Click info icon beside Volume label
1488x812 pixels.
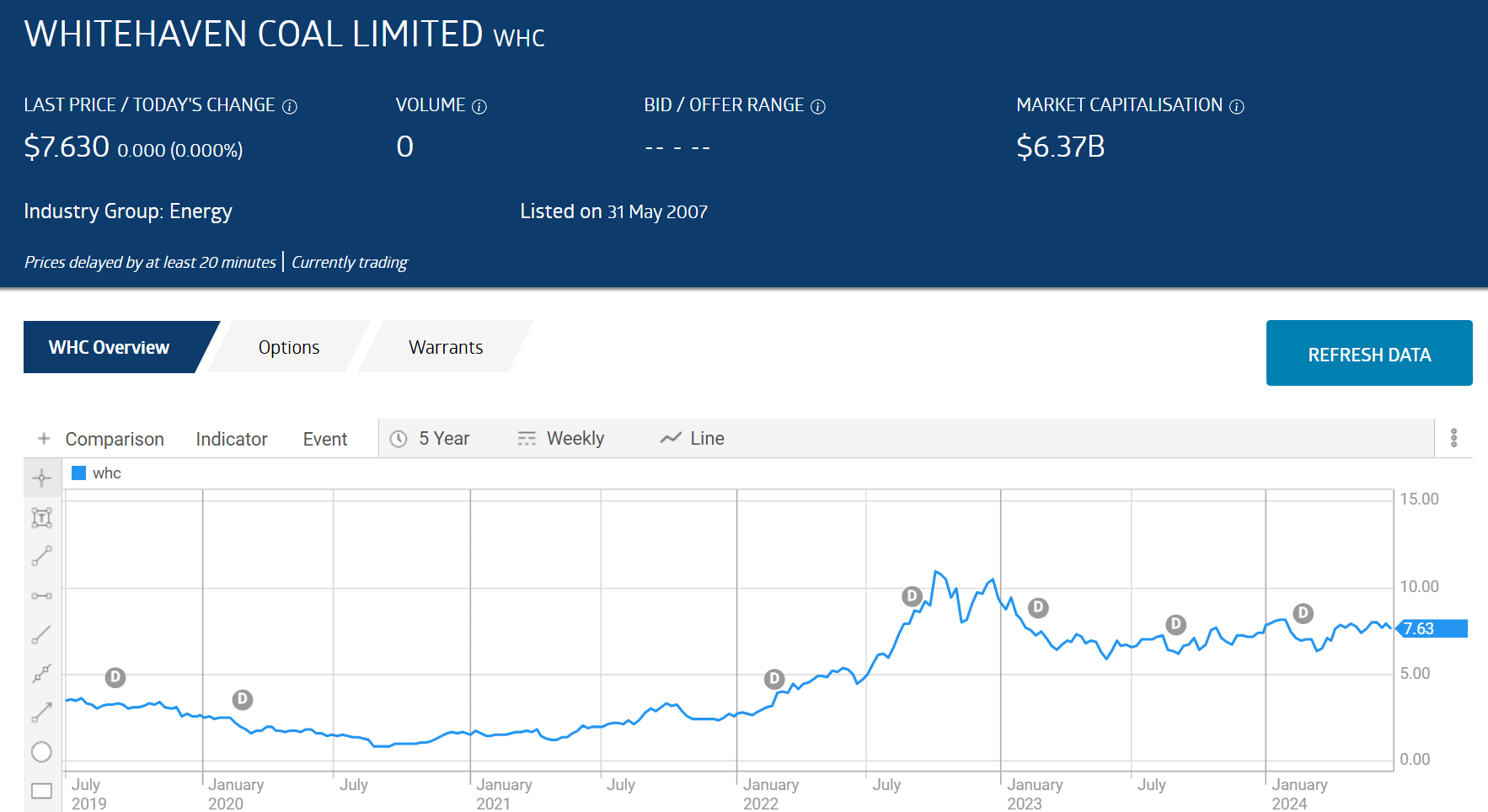pos(479,107)
